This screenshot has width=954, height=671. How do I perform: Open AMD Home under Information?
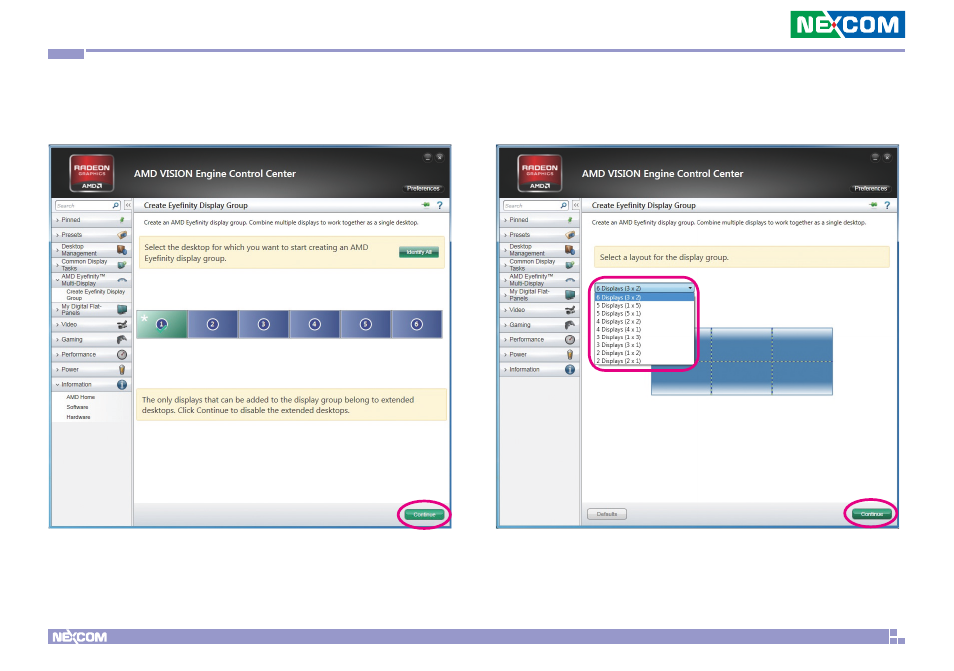[x=80, y=397]
